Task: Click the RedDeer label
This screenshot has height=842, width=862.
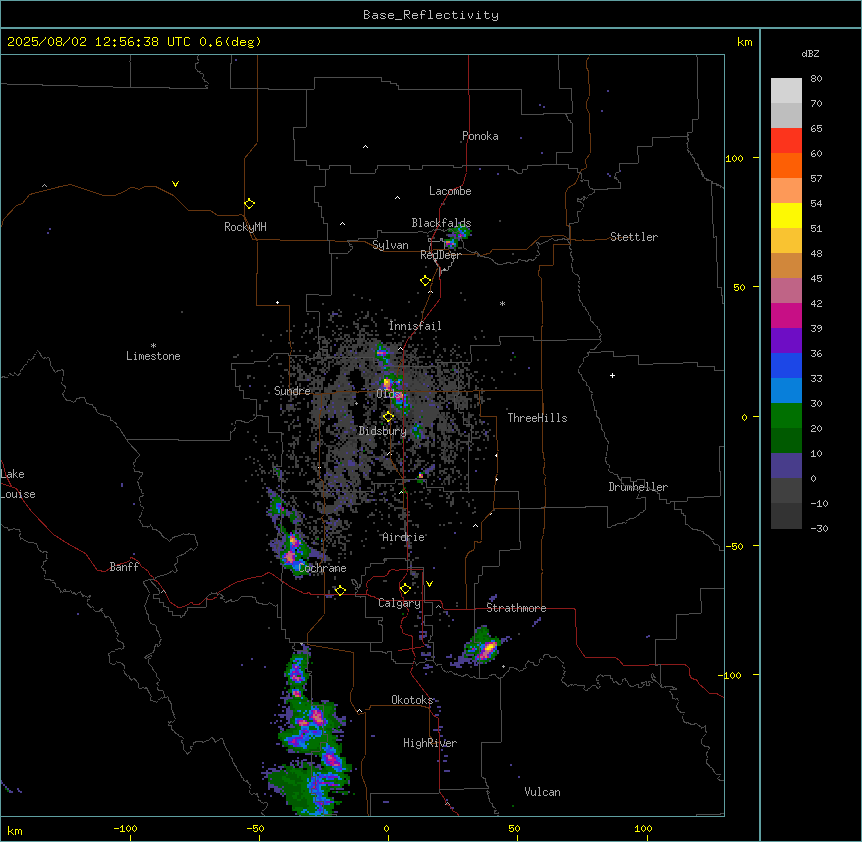Action: pyautogui.click(x=440, y=255)
